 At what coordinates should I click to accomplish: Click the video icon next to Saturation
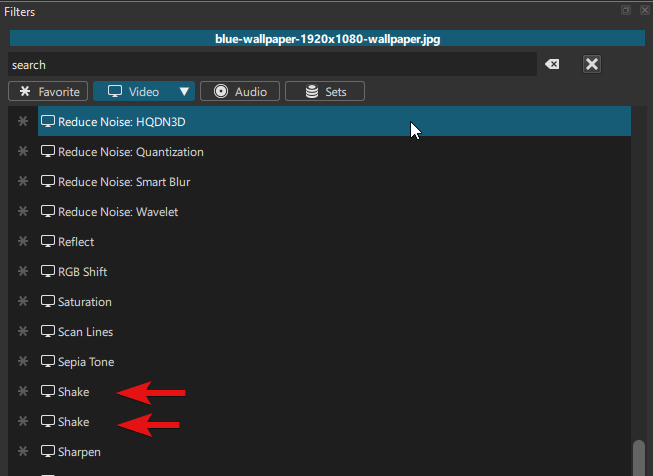(48, 301)
